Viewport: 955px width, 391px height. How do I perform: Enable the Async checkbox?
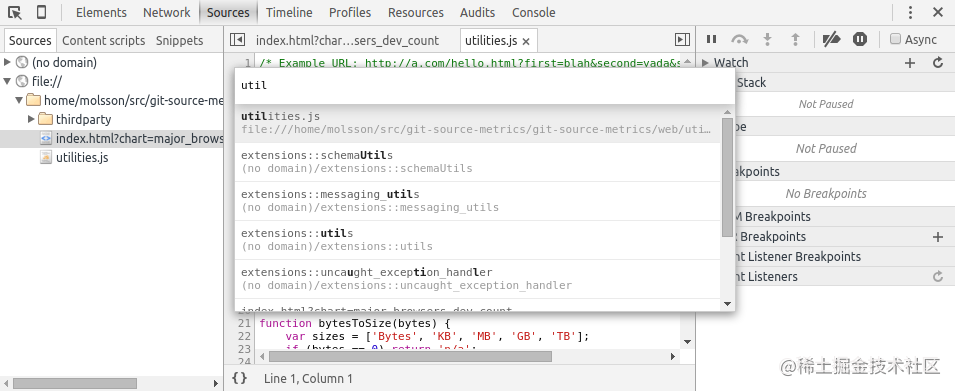coord(895,39)
